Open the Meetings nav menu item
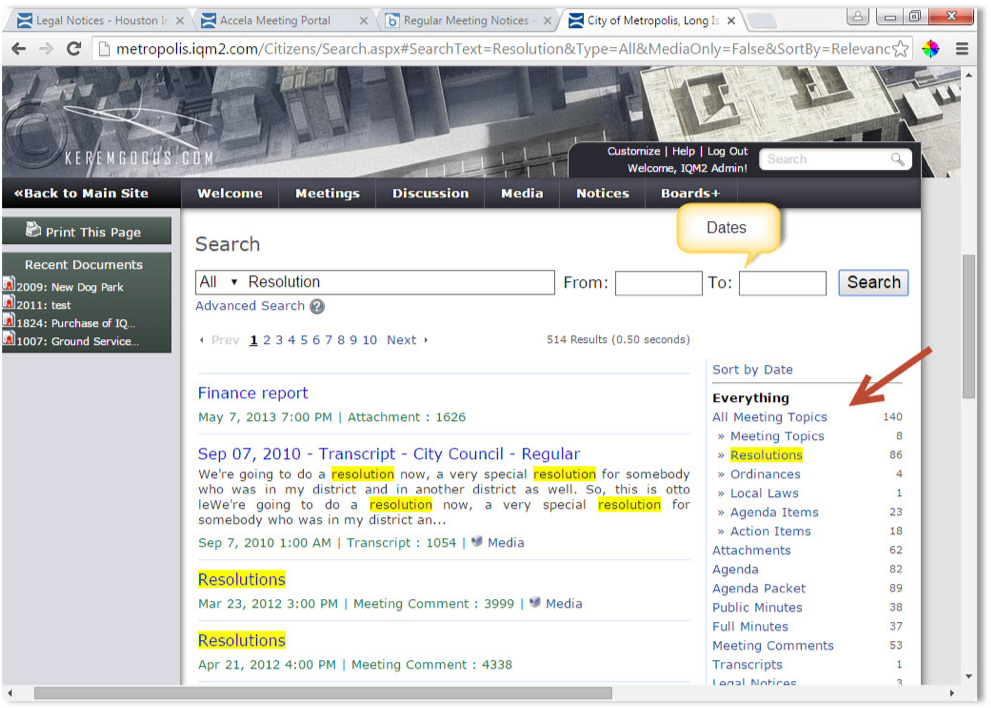The width and height of the screenshot is (991, 708). 327,193
